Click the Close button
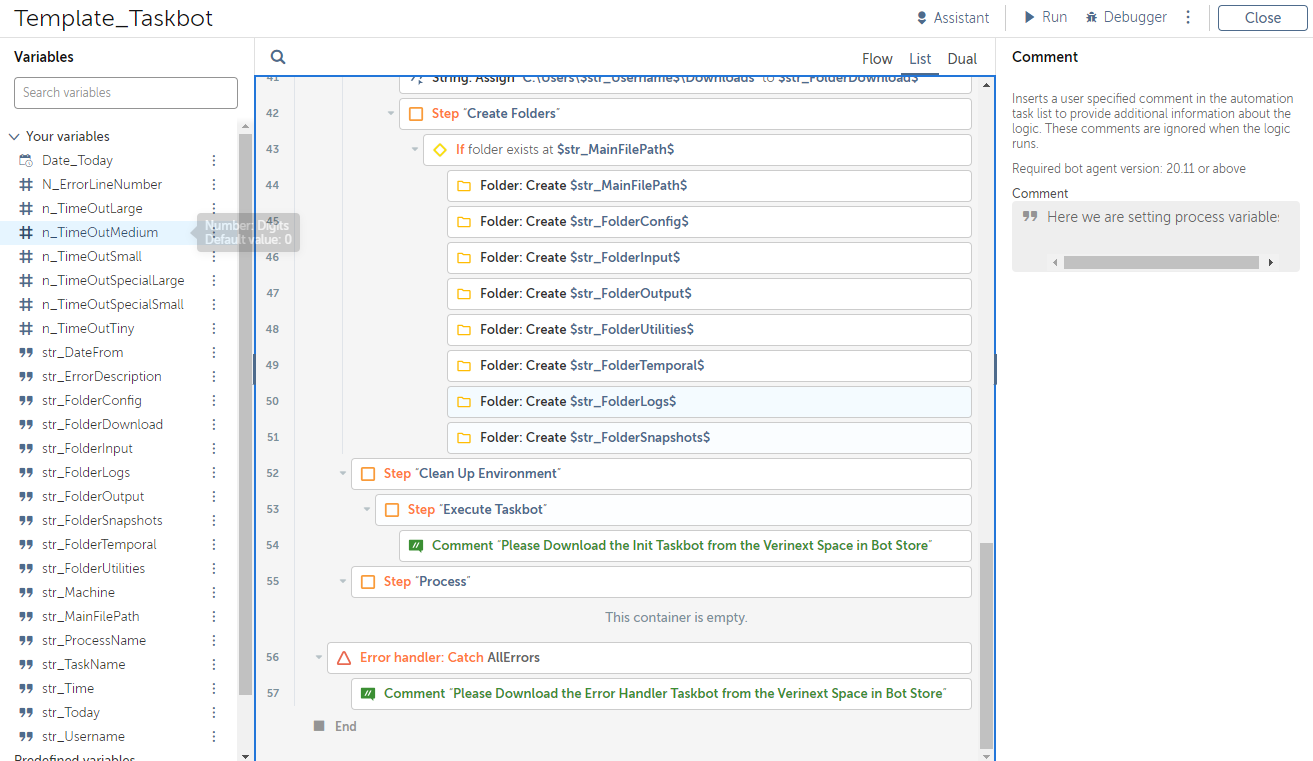This screenshot has height=761, width=1313. (x=1262, y=18)
